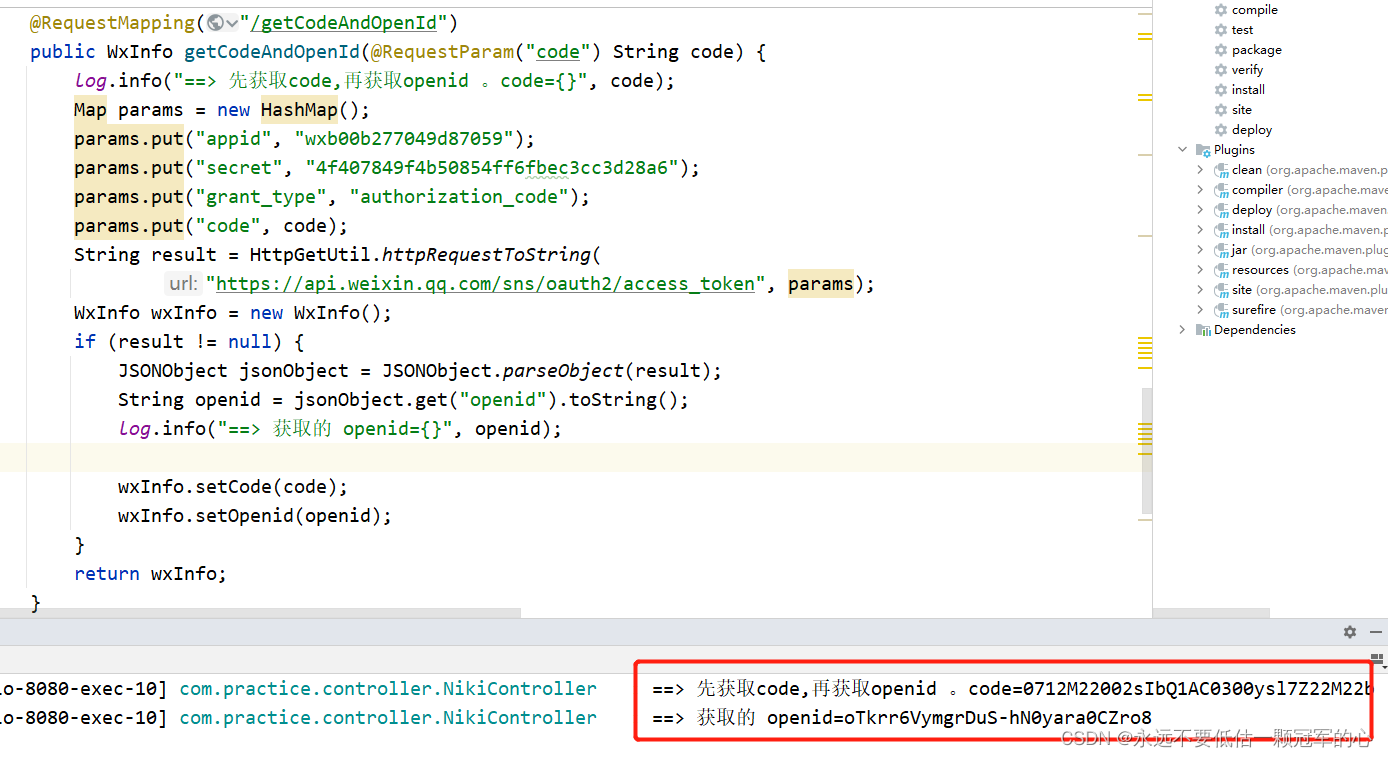The height and width of the screenshot is (757, 1388).
Task: Click the Plugins folder icon in Maven tree
Action: pos(1203,150)
